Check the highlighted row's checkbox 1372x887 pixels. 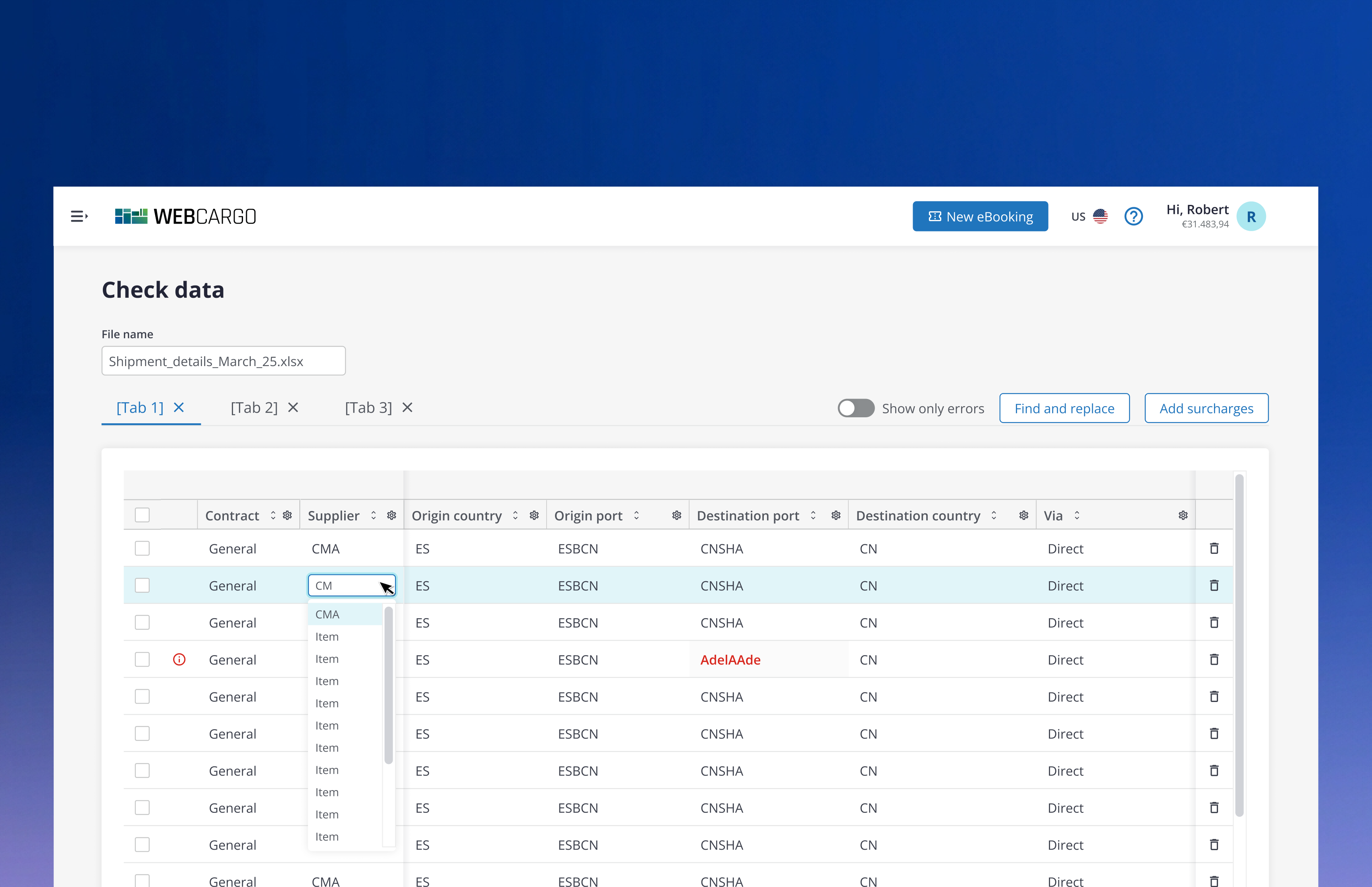[142, 585]
